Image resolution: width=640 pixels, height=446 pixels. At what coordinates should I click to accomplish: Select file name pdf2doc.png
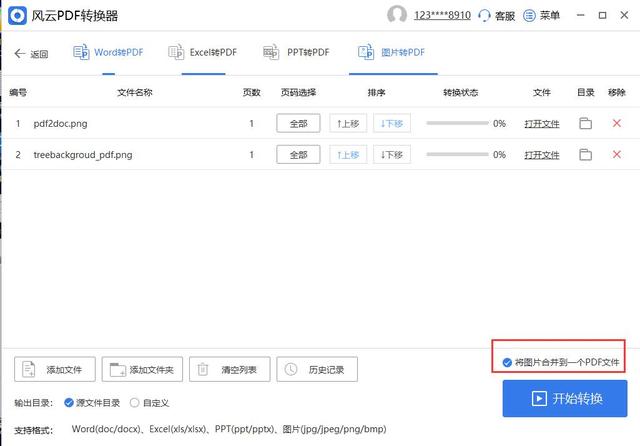point(60,123)
